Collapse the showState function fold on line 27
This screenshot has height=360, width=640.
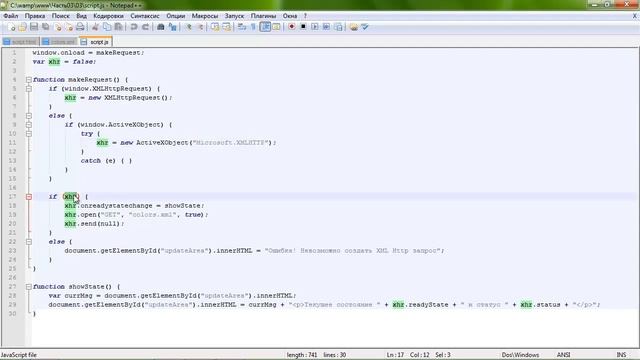(29, 287)
